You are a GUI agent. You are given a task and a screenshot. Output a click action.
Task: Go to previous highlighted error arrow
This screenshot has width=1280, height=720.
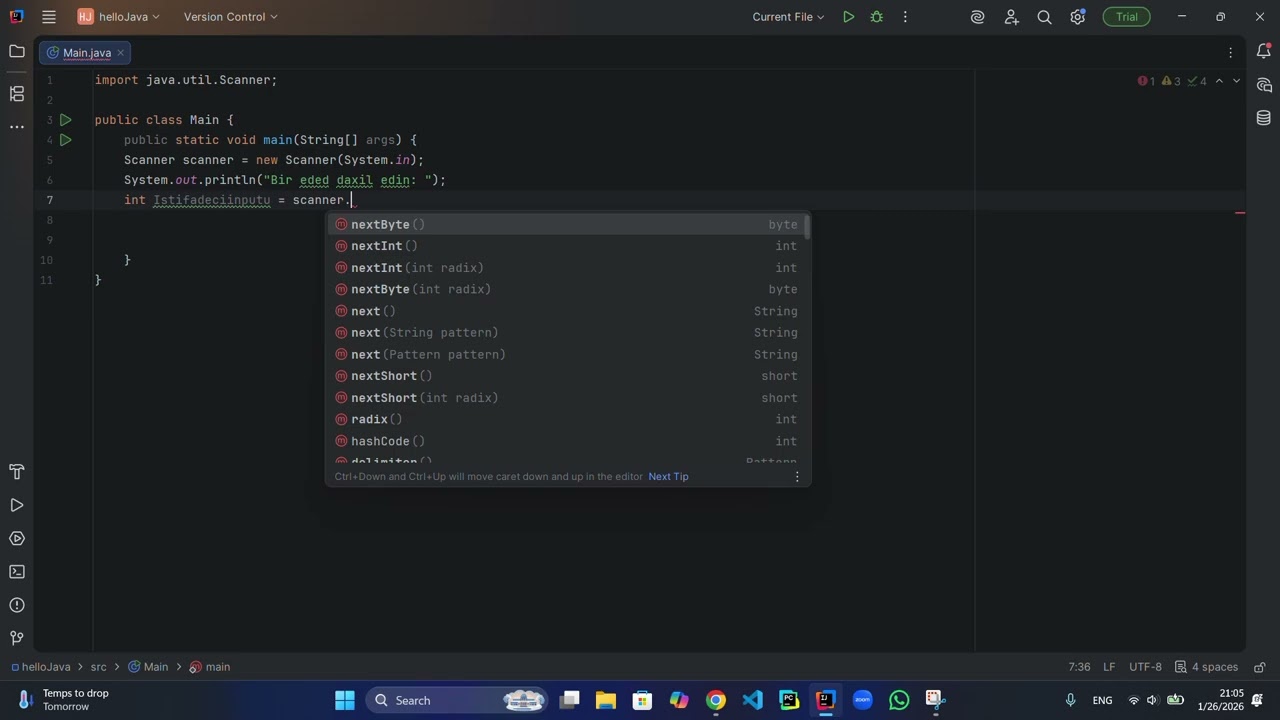[x=1219, y=81]
